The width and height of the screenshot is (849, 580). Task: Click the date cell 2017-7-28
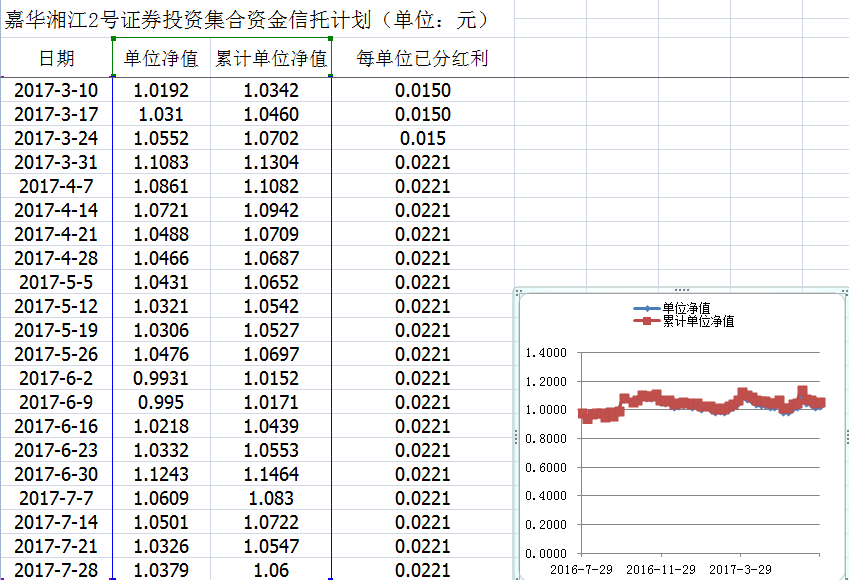pos(57,571)
